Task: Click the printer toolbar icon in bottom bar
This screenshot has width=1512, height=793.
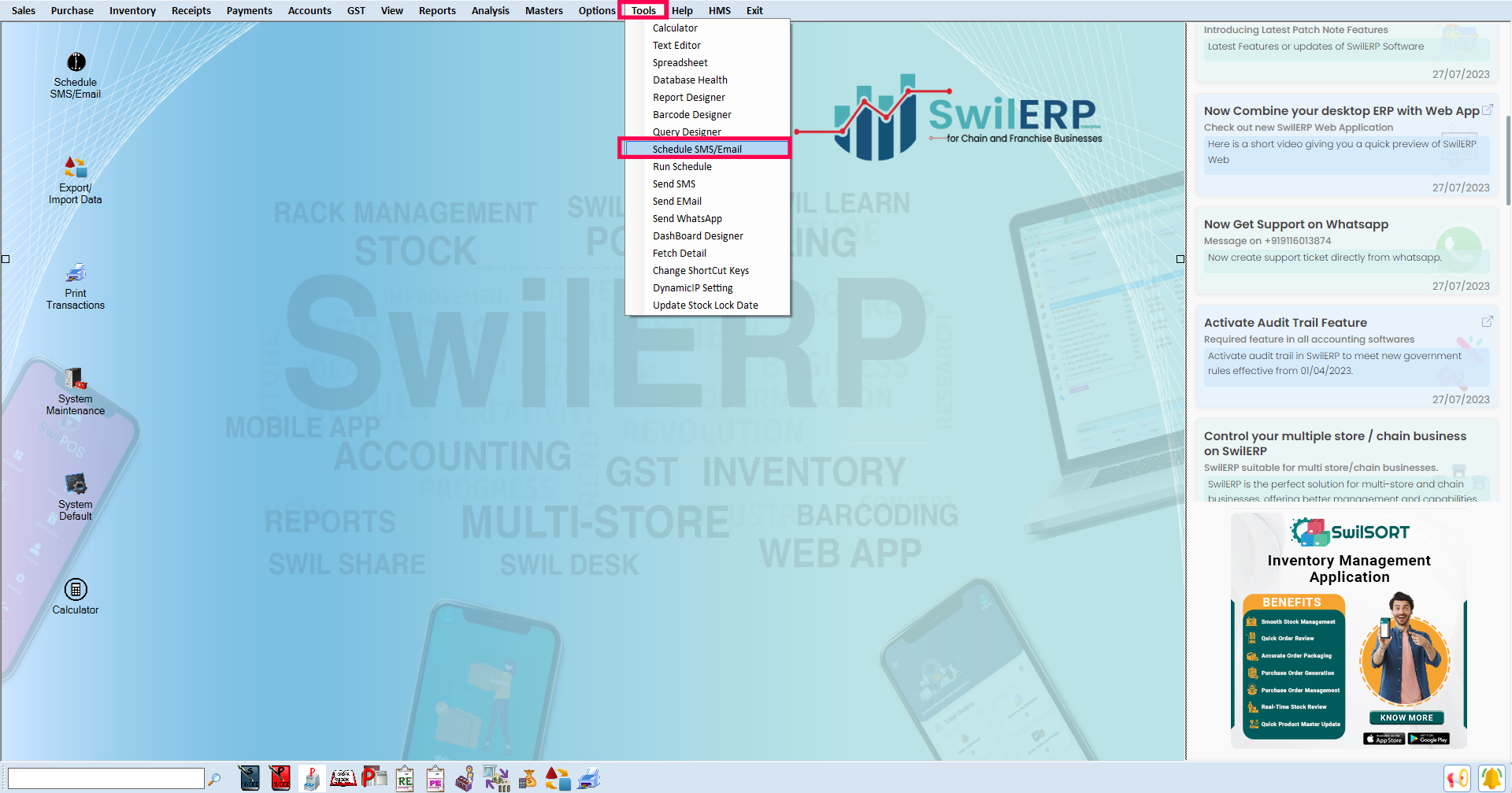Action: click(x=589, y=778)
